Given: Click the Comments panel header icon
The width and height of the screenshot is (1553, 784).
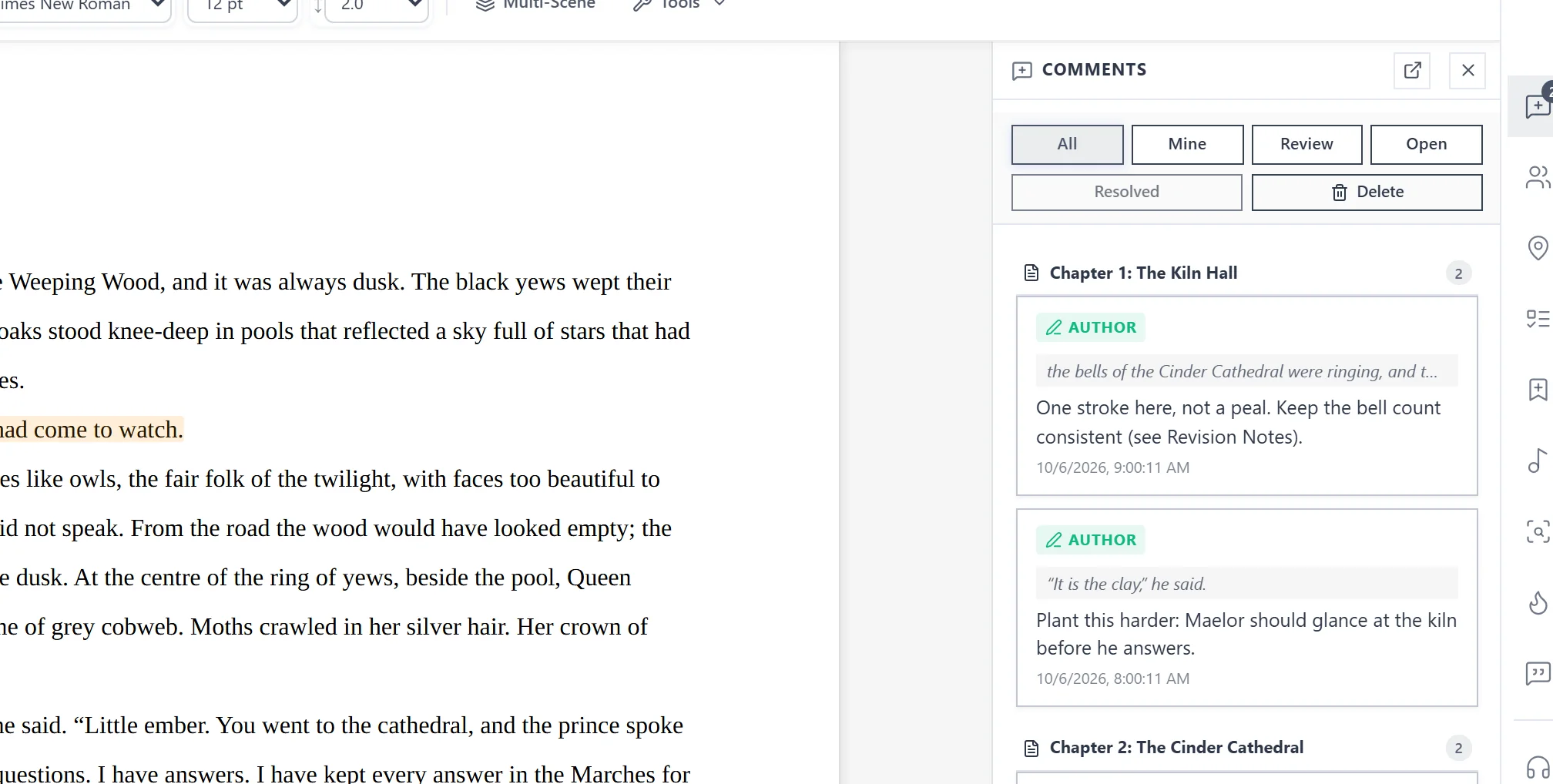Looking at the screenshot, I should pos(1022,71).
